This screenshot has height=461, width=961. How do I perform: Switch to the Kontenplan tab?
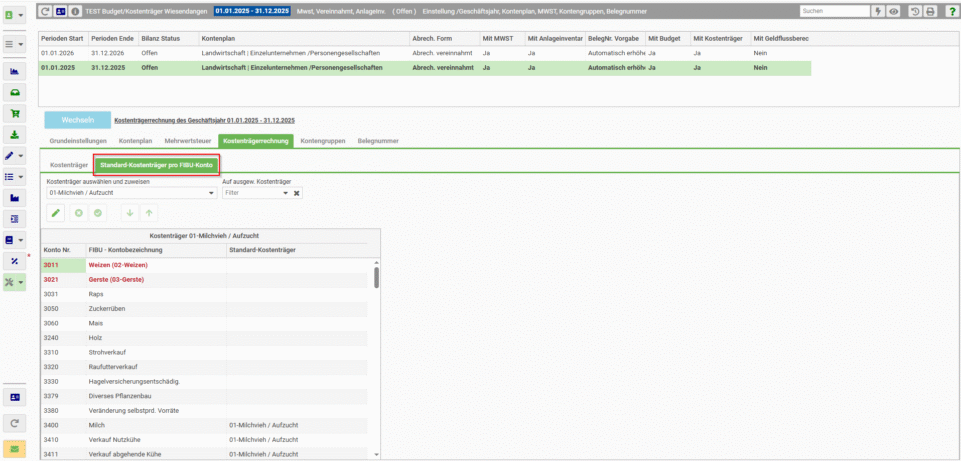pos(135,141)
